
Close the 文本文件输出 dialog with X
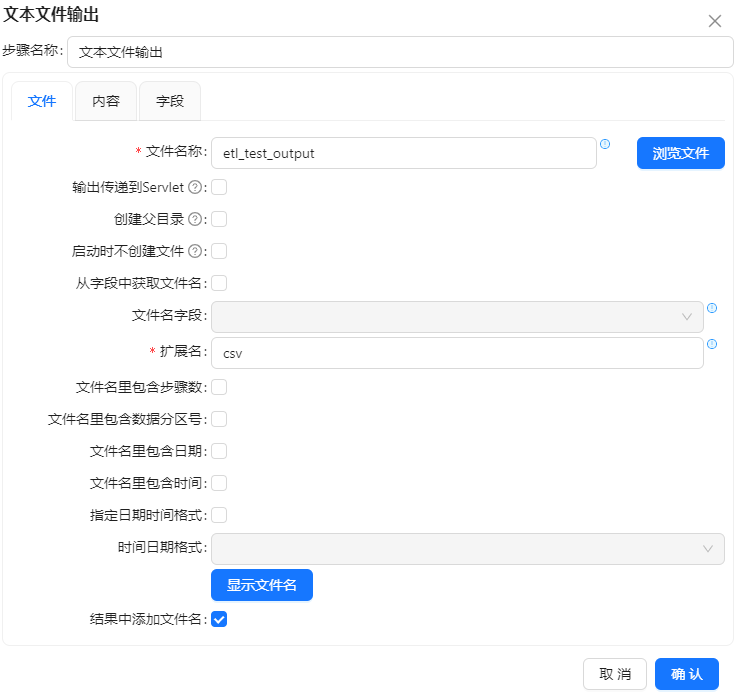[x=715, y=21]
